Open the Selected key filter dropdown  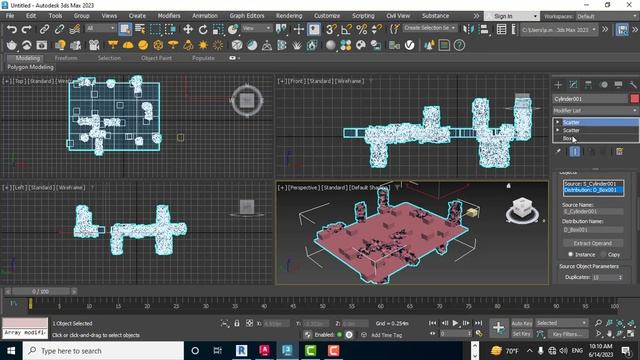point(561,323)
